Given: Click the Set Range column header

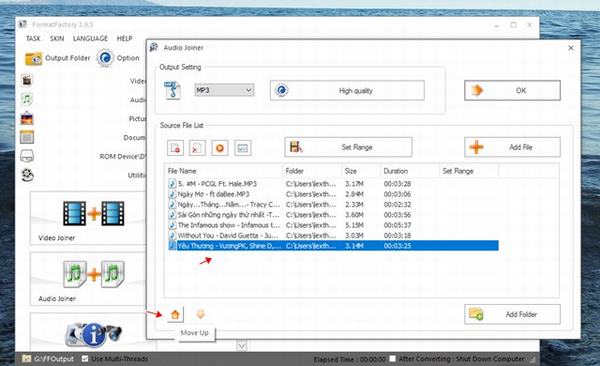Looking at the screenshot, I should (x=469, y=171).
